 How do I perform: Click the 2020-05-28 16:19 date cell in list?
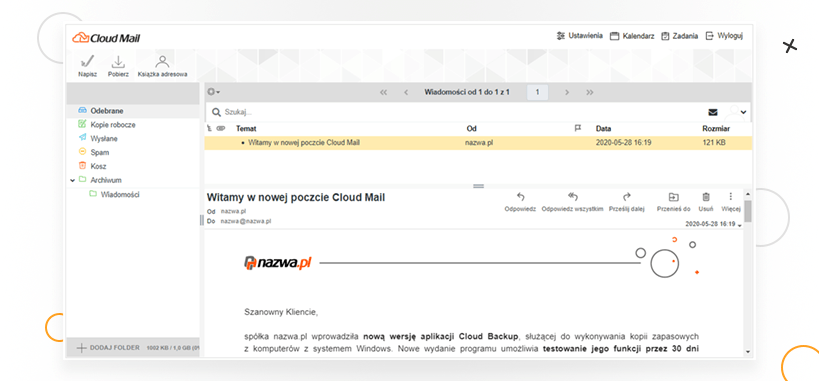(624, 142)
